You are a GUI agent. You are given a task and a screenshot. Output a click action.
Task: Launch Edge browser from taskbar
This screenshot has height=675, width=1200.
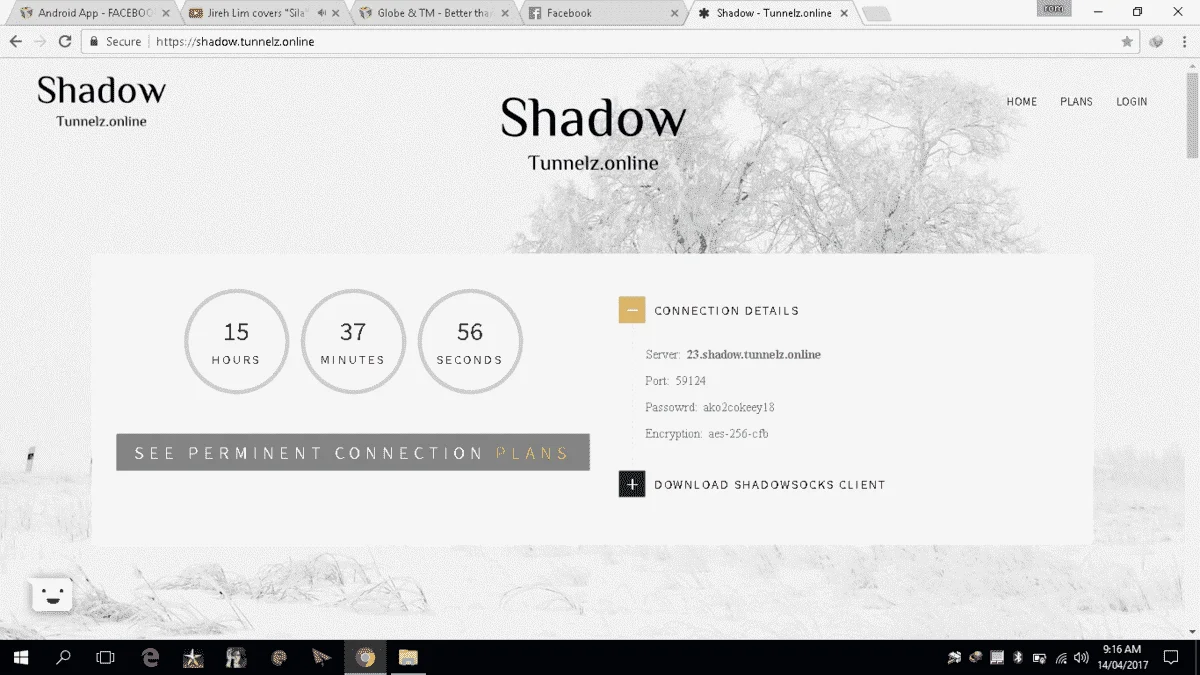pos(151,657)
